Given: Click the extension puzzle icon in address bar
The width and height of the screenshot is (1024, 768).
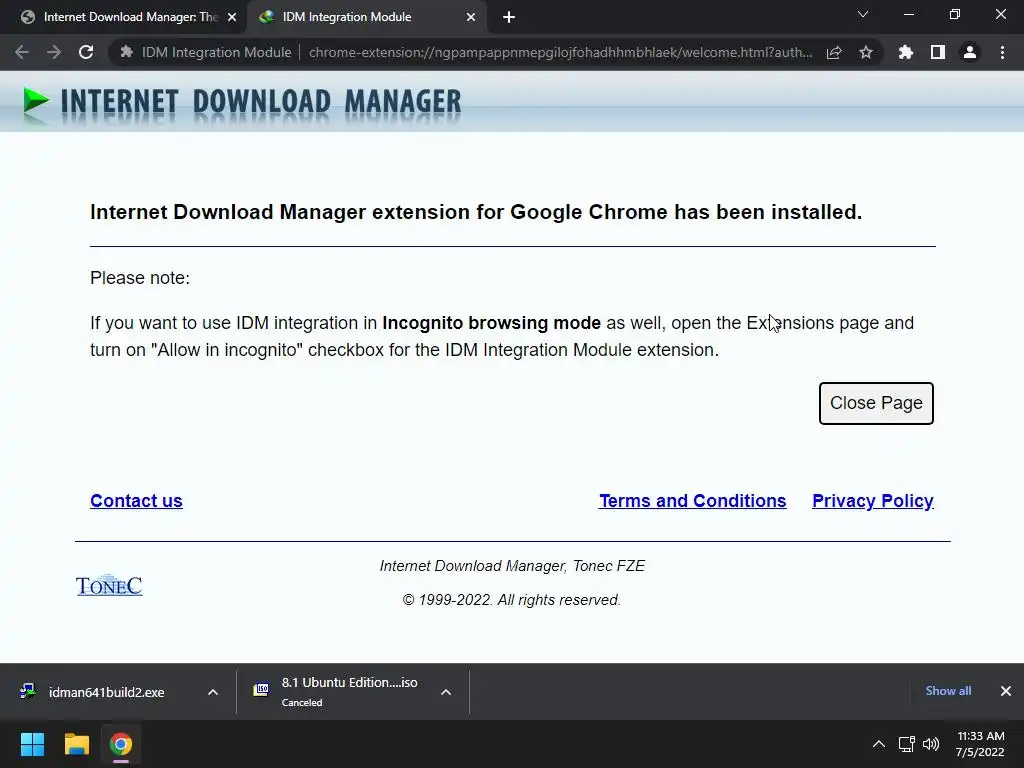Looking at the screenshot, I should tap(127, 52).
